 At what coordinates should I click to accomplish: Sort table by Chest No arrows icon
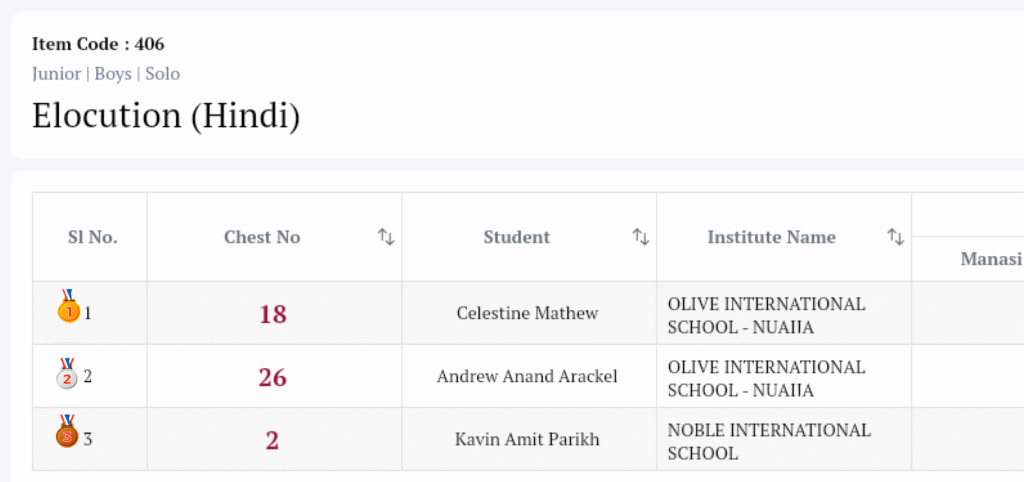[386, 237]
